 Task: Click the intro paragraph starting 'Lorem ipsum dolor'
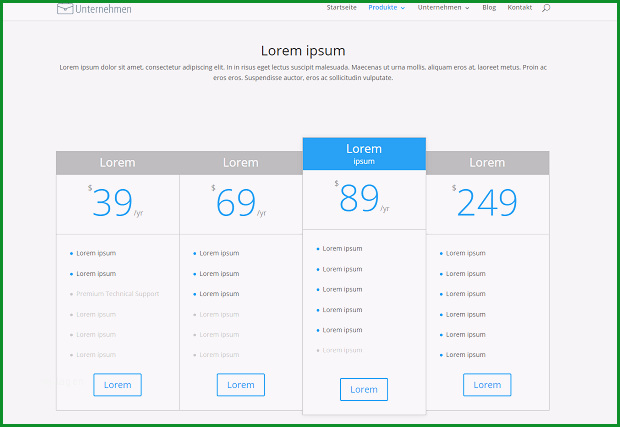(x=303, y=72)
